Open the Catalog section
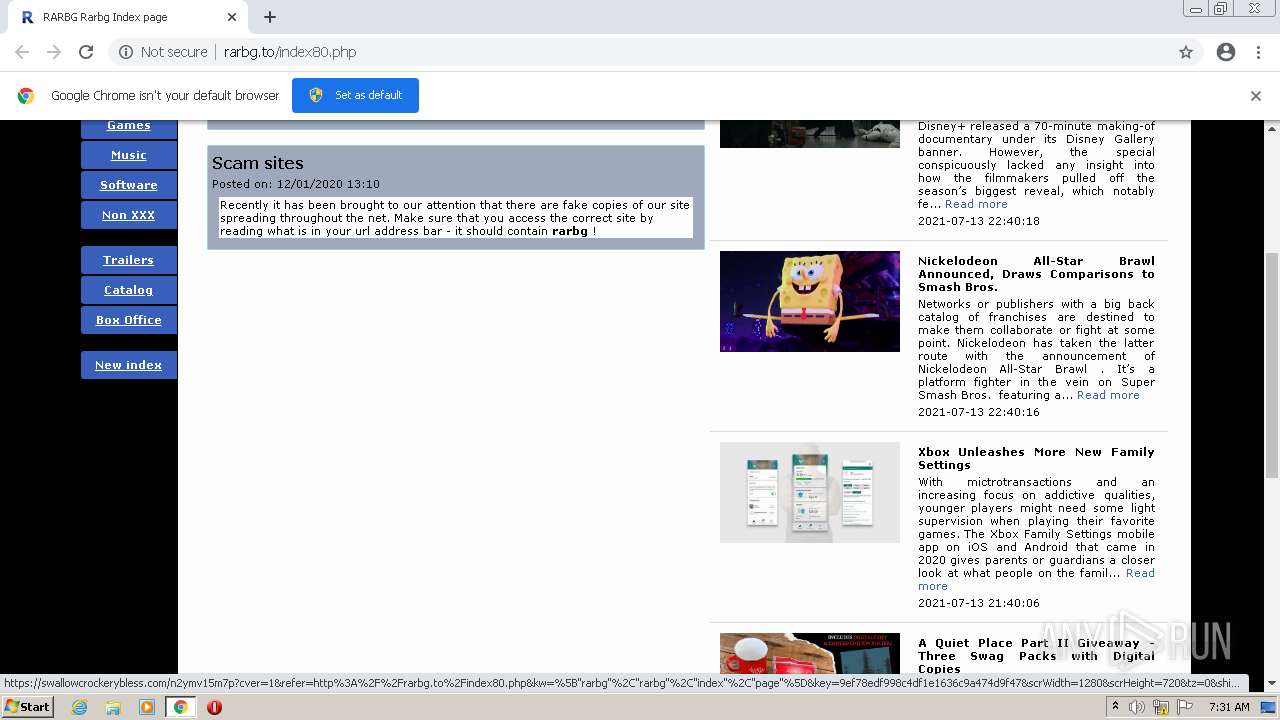1280x720 pixels. tap(129, 290)
